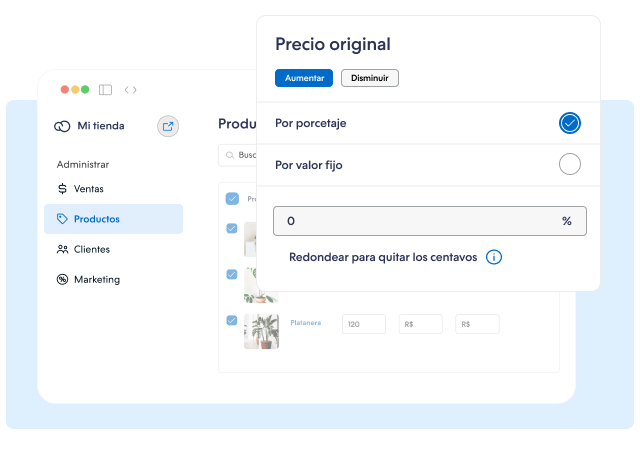Viewport: 640px width, 450px height.
Task: Click the info icon beside Redondear
Action: (x=493, y=257)
